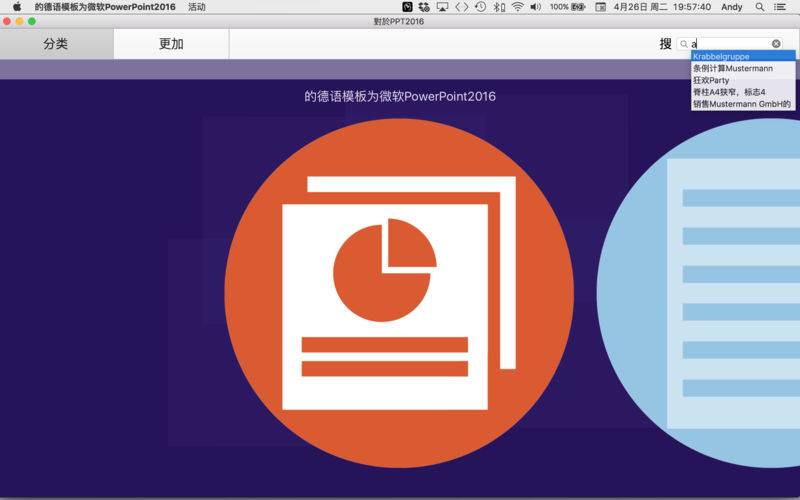Open the Wi-Fi status menu
This screenshot has width=800, height=500.
coord(517,7)
